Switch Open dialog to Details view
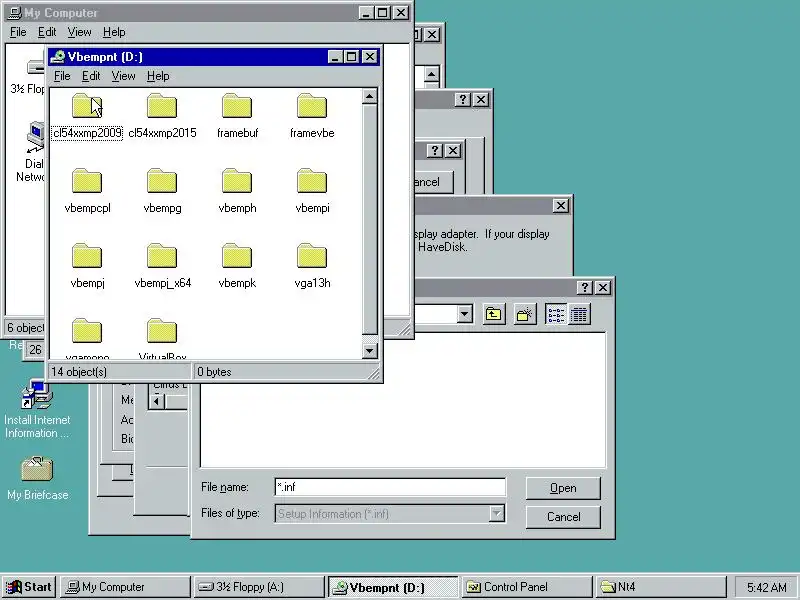Viewport: 800px width, 600px height. (x=579, y=314)
